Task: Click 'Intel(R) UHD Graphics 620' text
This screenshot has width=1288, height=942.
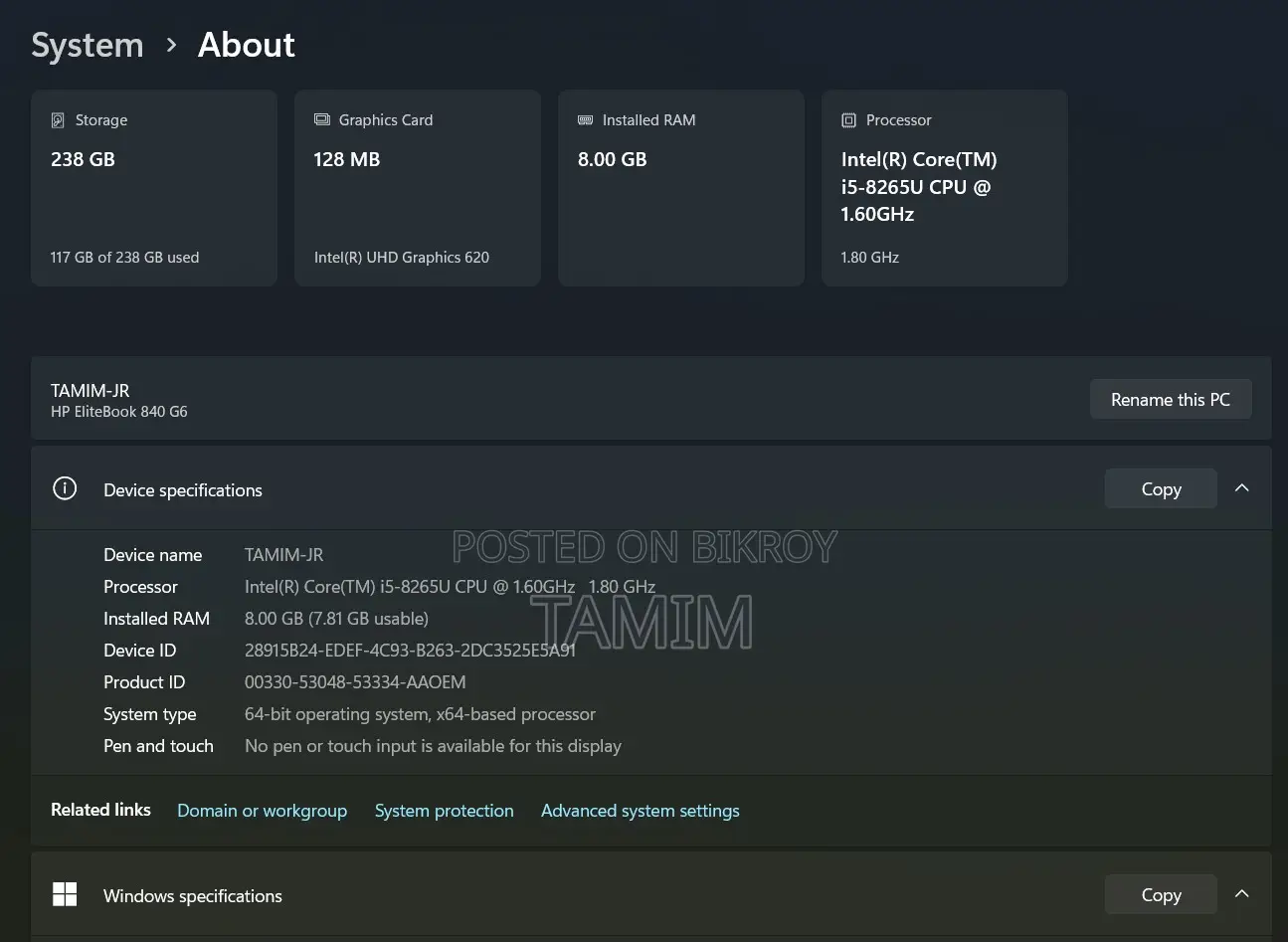Action: click(x=402, y=258)
